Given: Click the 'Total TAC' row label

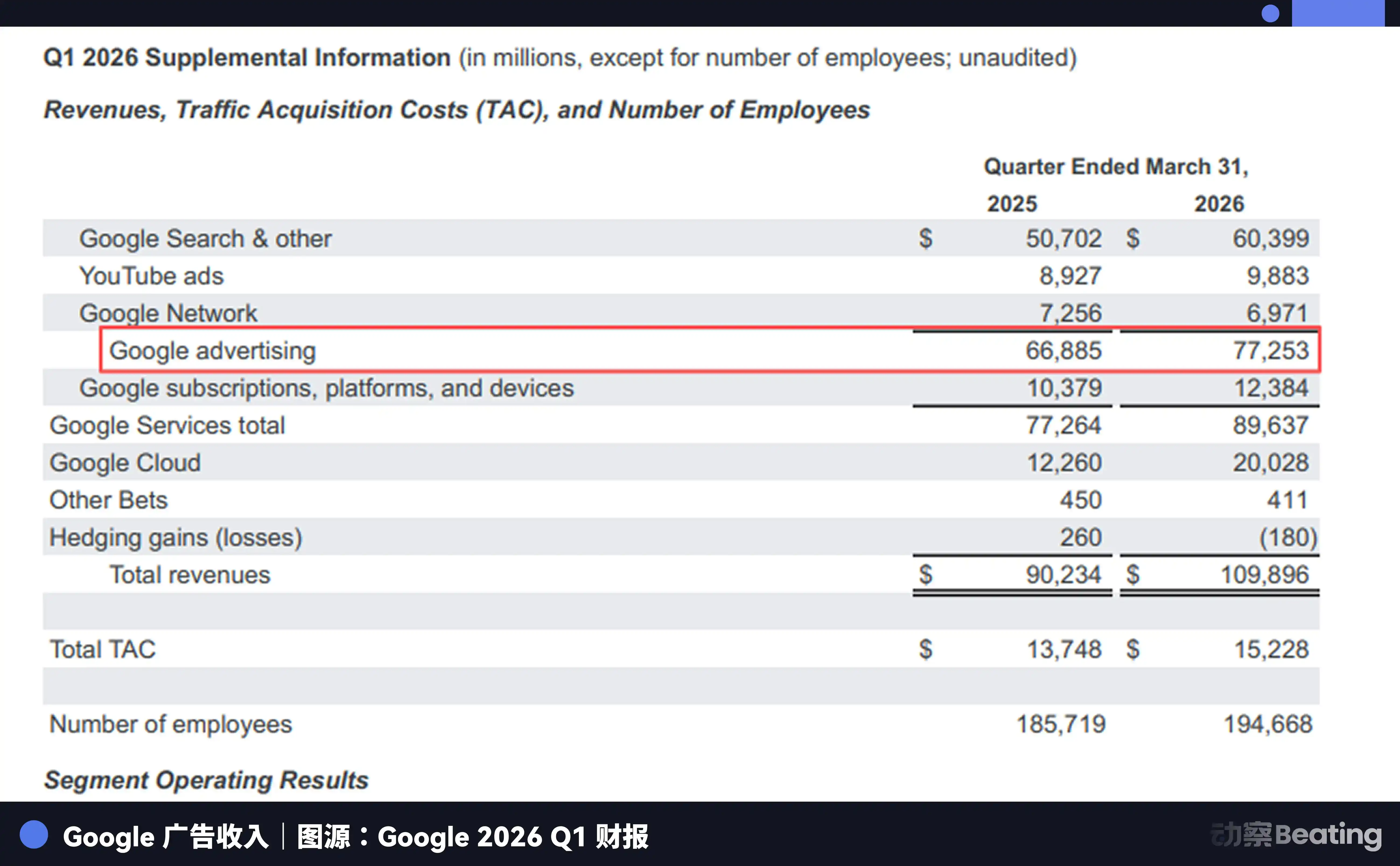Looking at the screenshot, I should point(103,649).
